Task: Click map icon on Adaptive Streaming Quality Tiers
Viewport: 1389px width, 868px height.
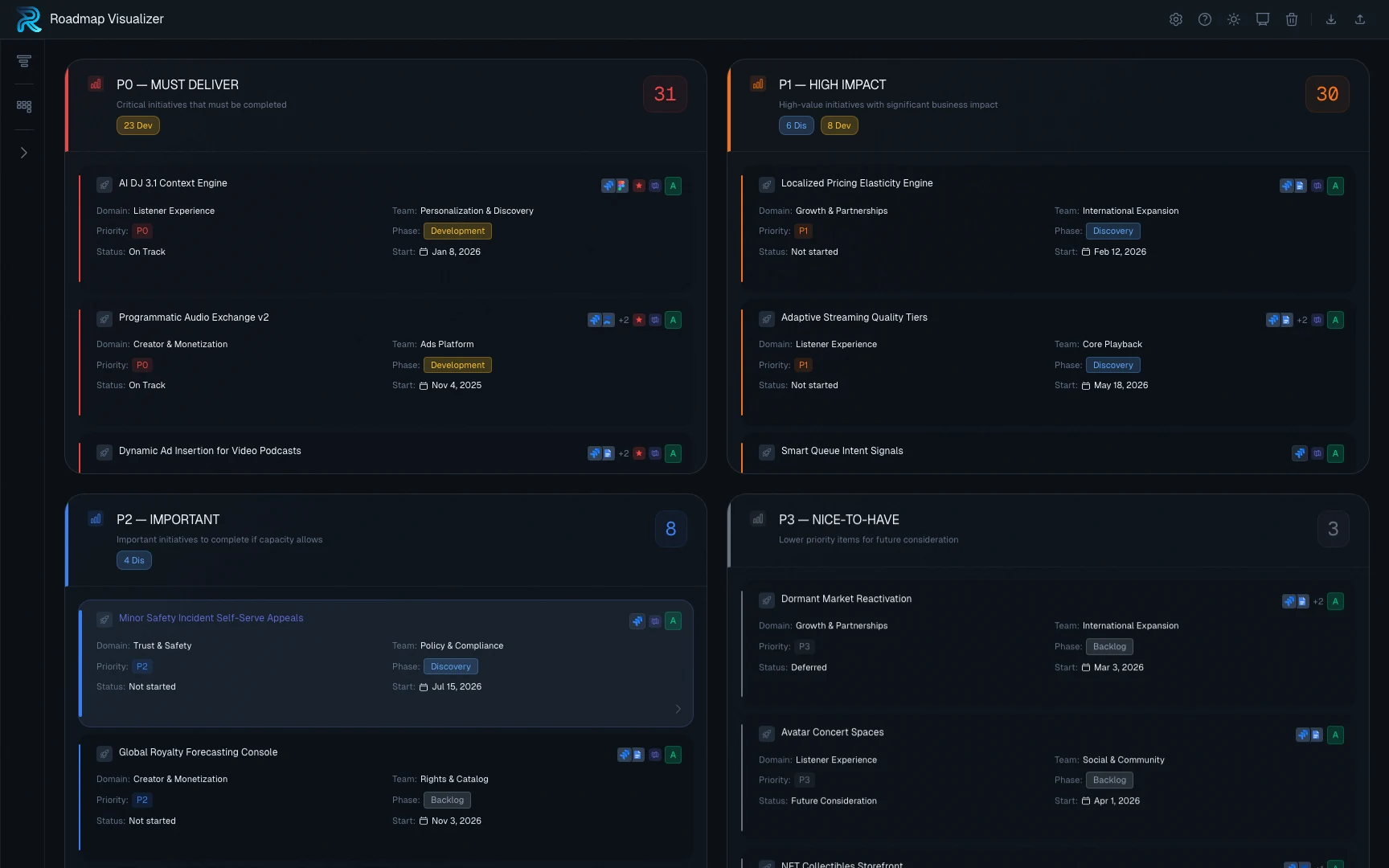Action: [1317, 320]
